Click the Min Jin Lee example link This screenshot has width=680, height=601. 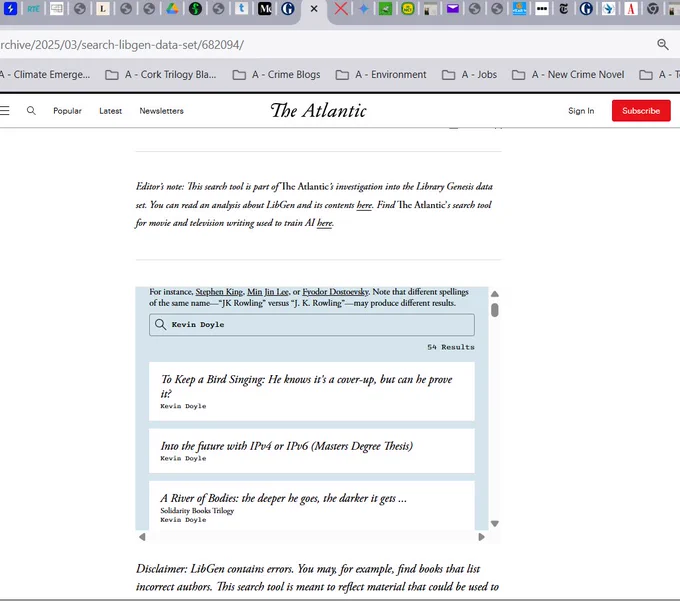pos(268,292)
